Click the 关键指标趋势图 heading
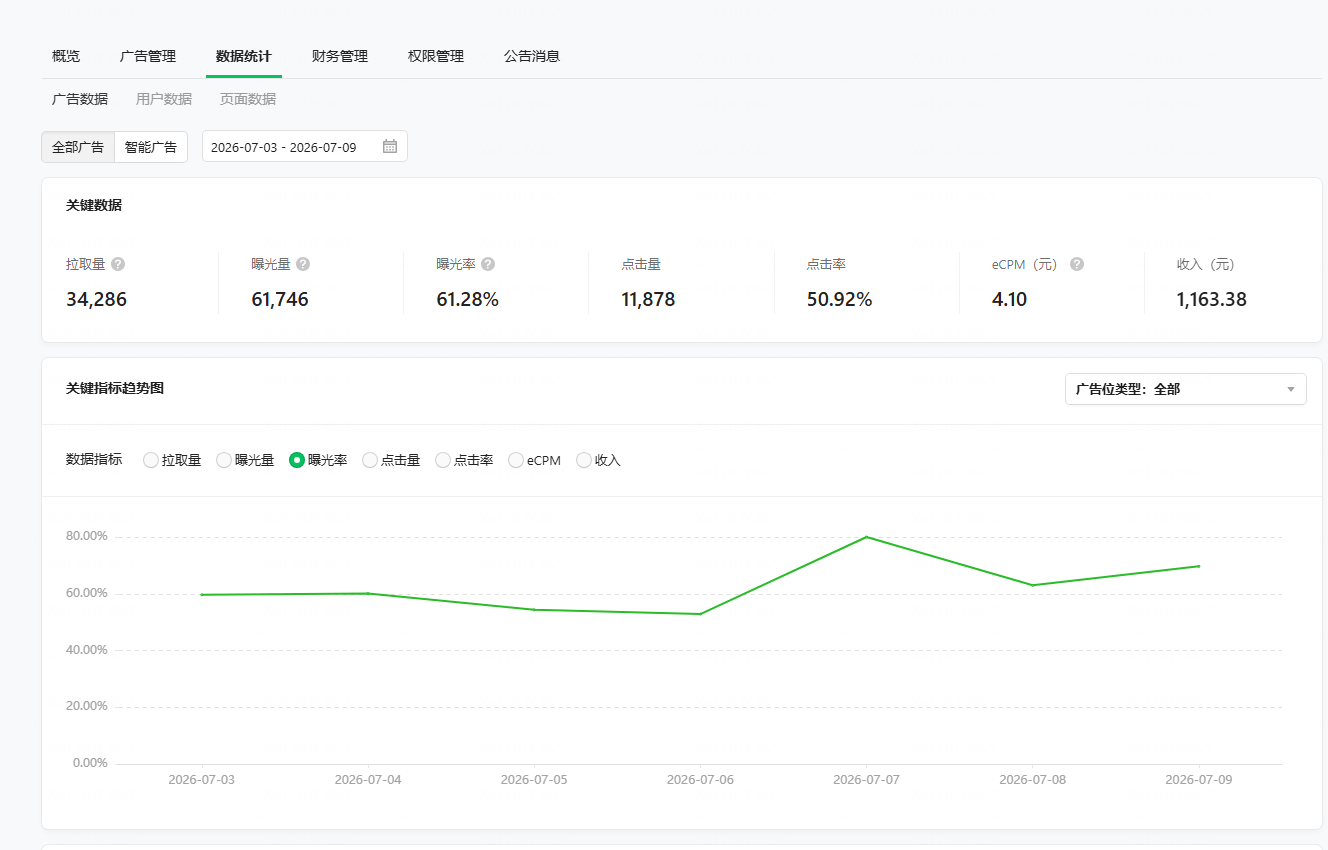 pyautogui.click(x=115, y=388)
